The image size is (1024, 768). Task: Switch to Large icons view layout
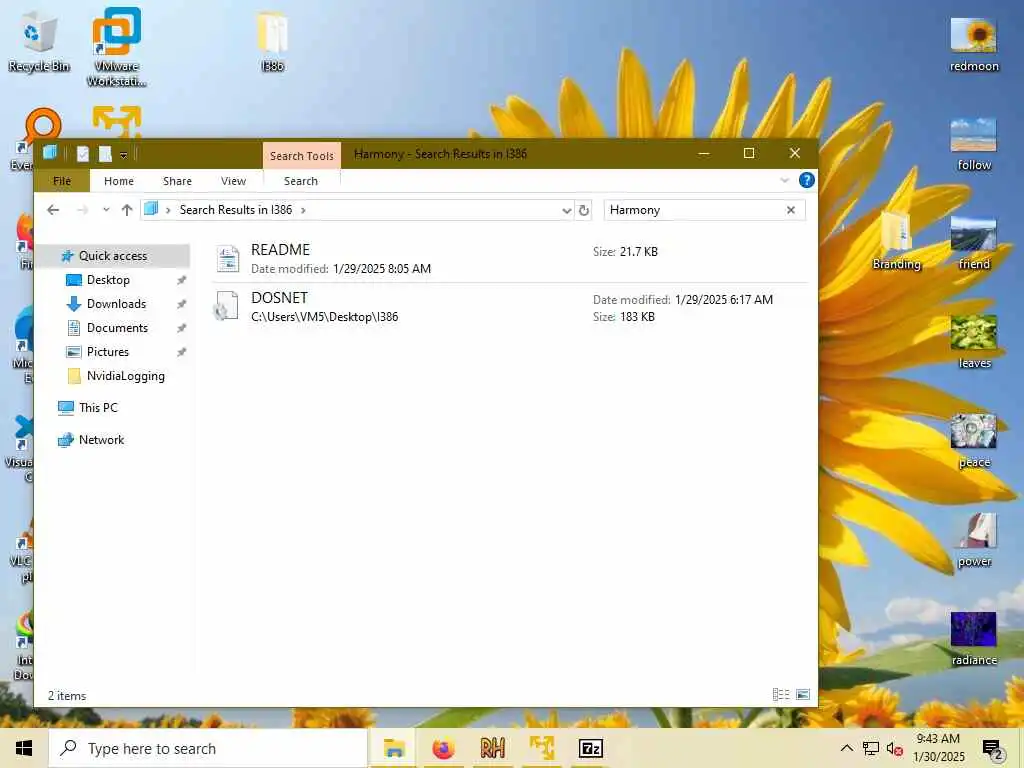click(803, 694)
